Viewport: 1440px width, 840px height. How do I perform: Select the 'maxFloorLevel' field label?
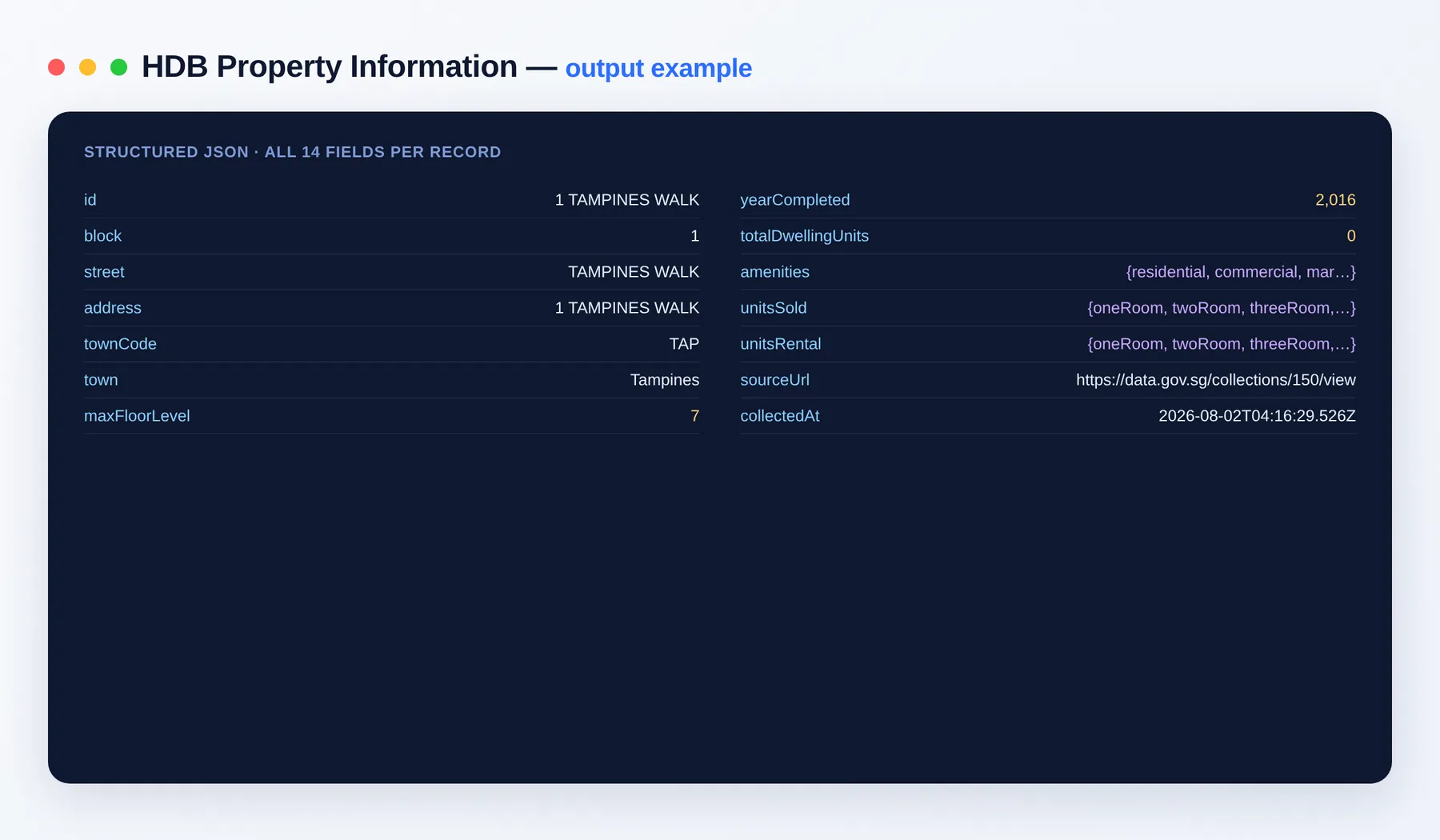click(137, 416)
